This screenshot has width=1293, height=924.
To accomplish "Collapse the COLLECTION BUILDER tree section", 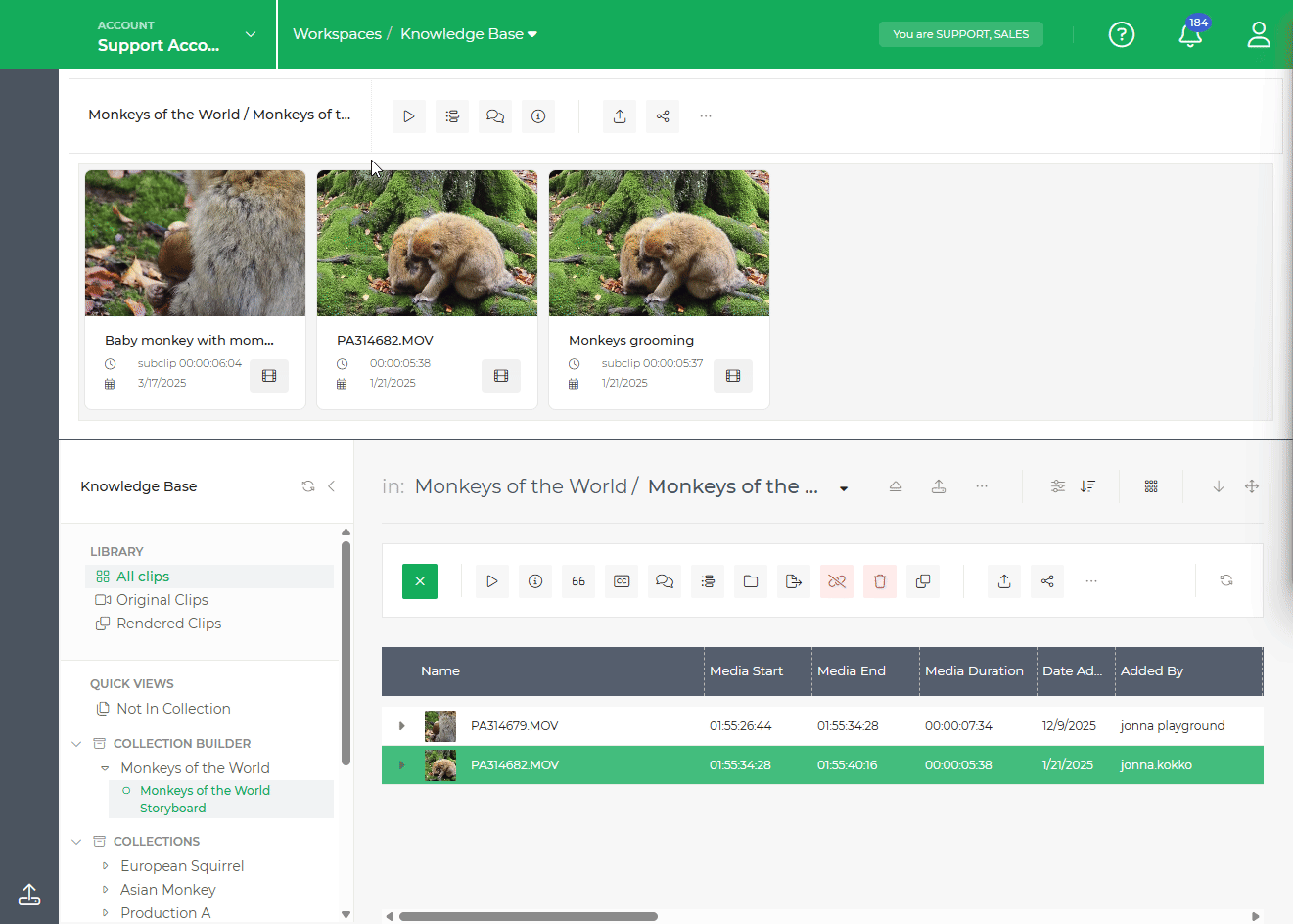I will 76,743.
